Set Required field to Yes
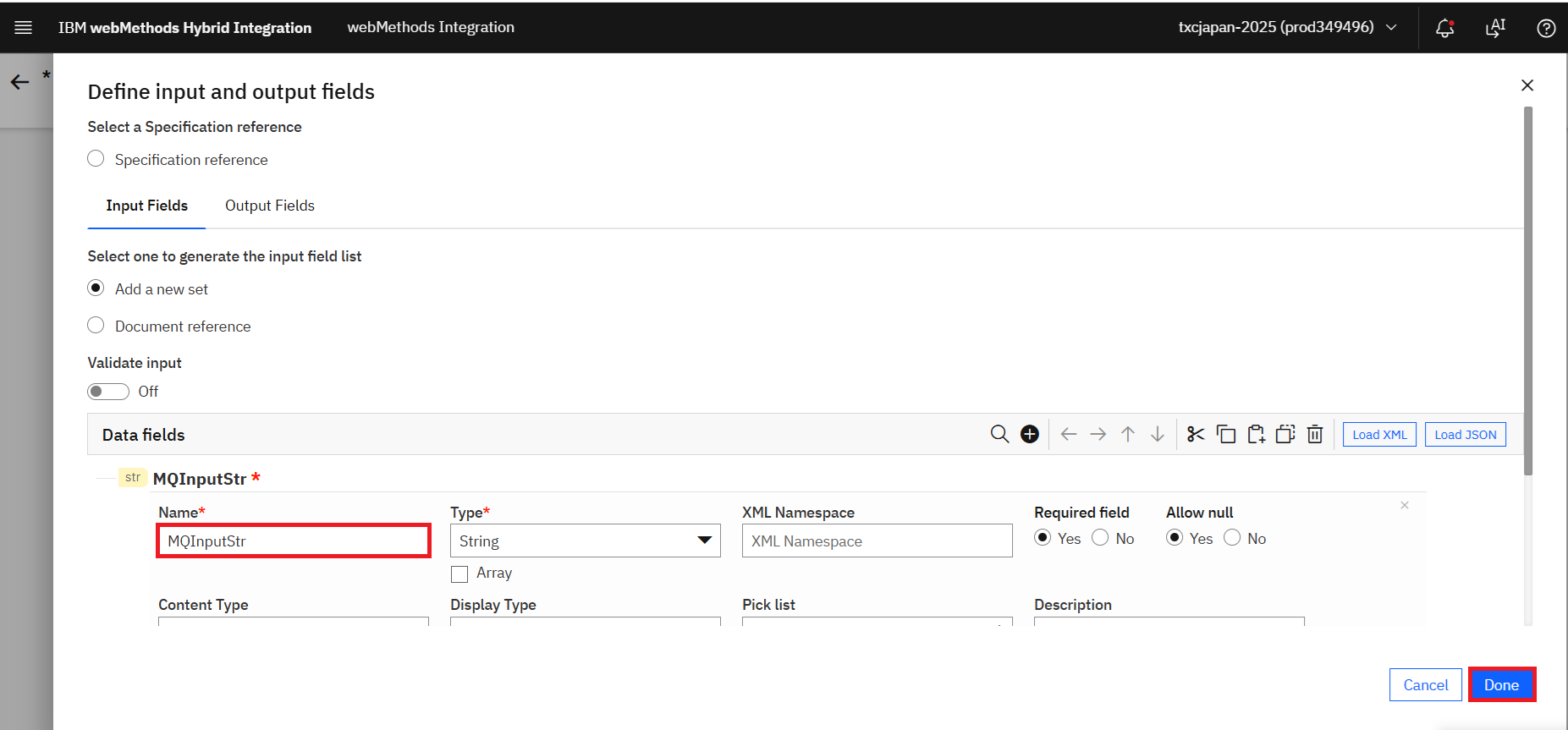The height and width of the screenshot is (730, 1568). coord(1043,538)
